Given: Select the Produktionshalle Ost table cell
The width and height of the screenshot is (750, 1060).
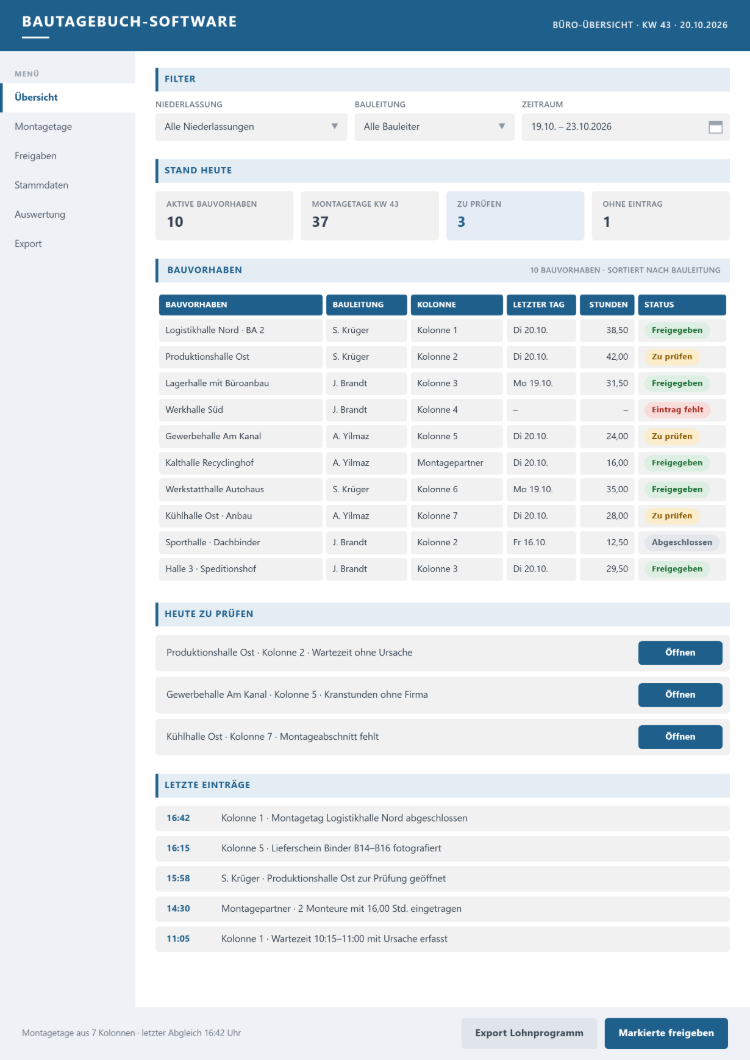Looking at the screenshot, I should pos(241,357).
